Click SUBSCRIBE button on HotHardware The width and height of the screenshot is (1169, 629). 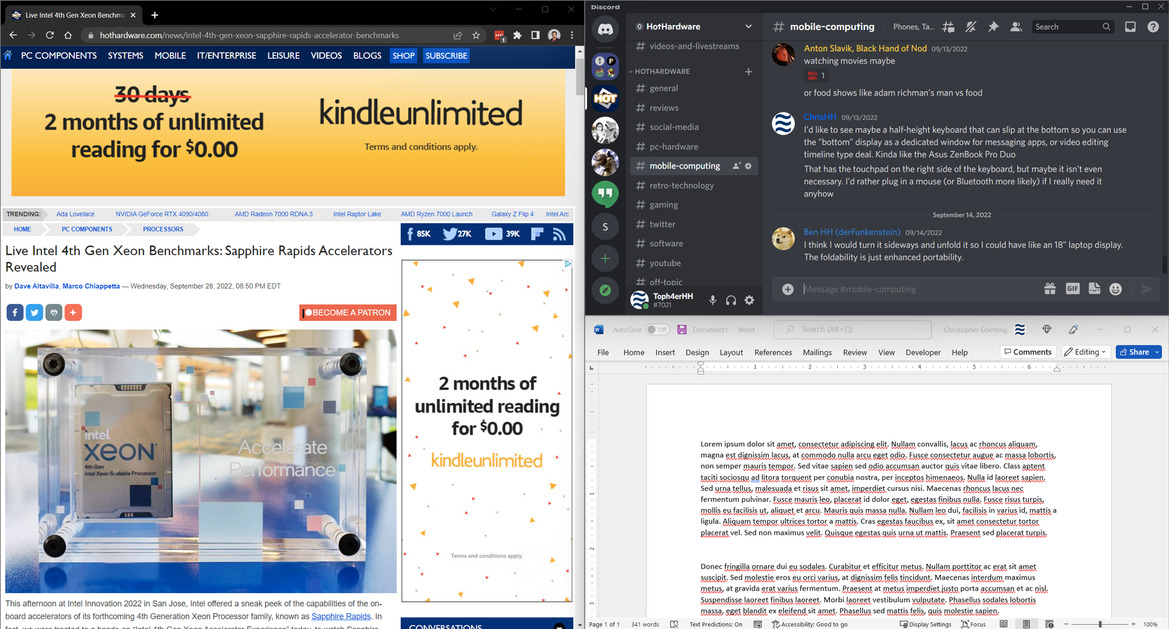point(446,56)
